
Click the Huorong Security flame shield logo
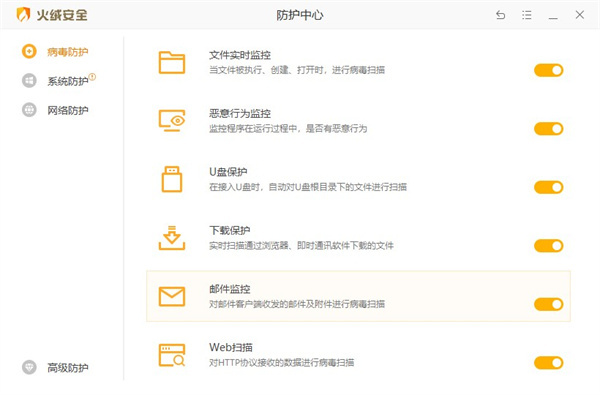click(x=23, y=15)
